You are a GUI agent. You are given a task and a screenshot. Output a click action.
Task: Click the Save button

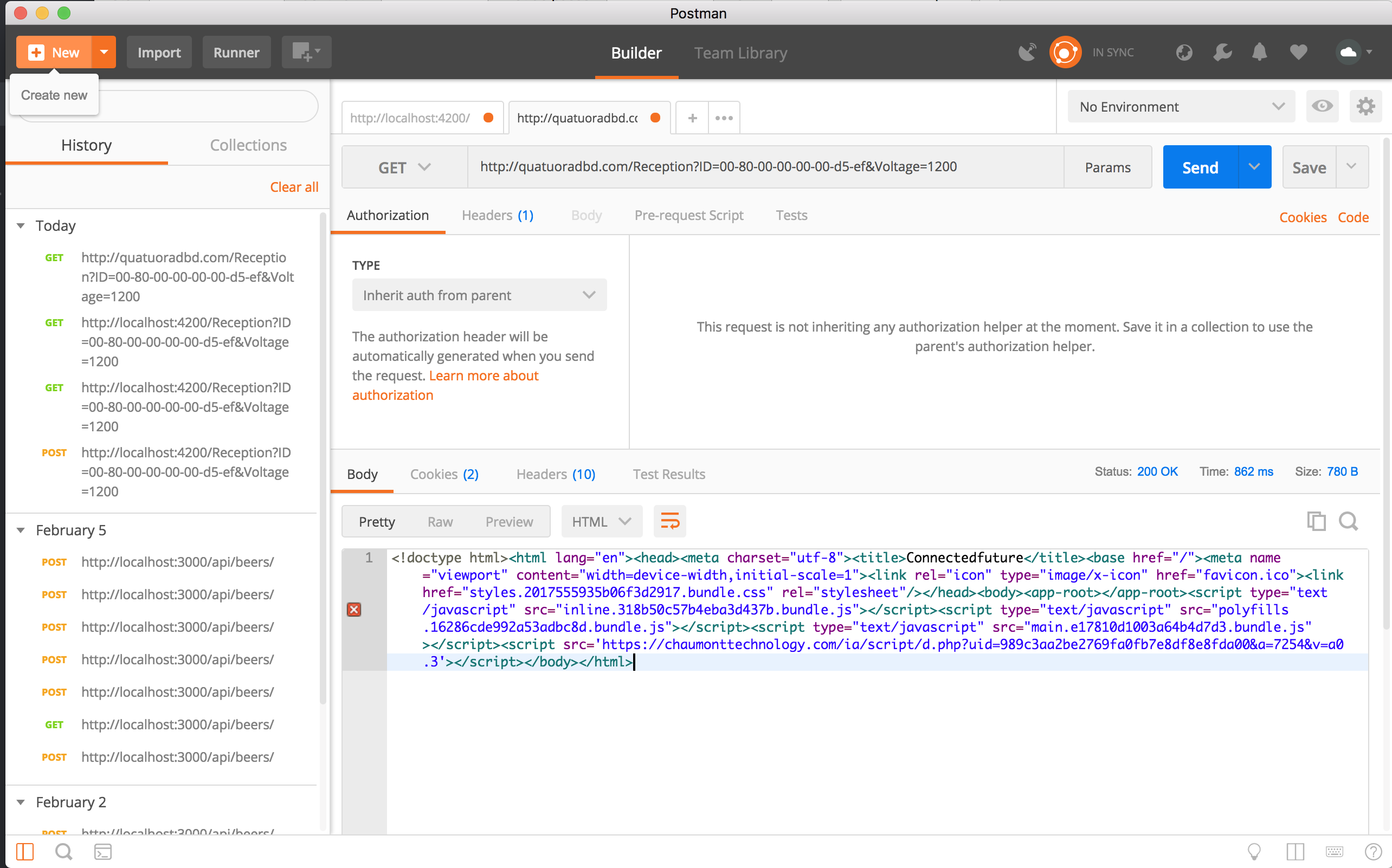point(1309,167)
